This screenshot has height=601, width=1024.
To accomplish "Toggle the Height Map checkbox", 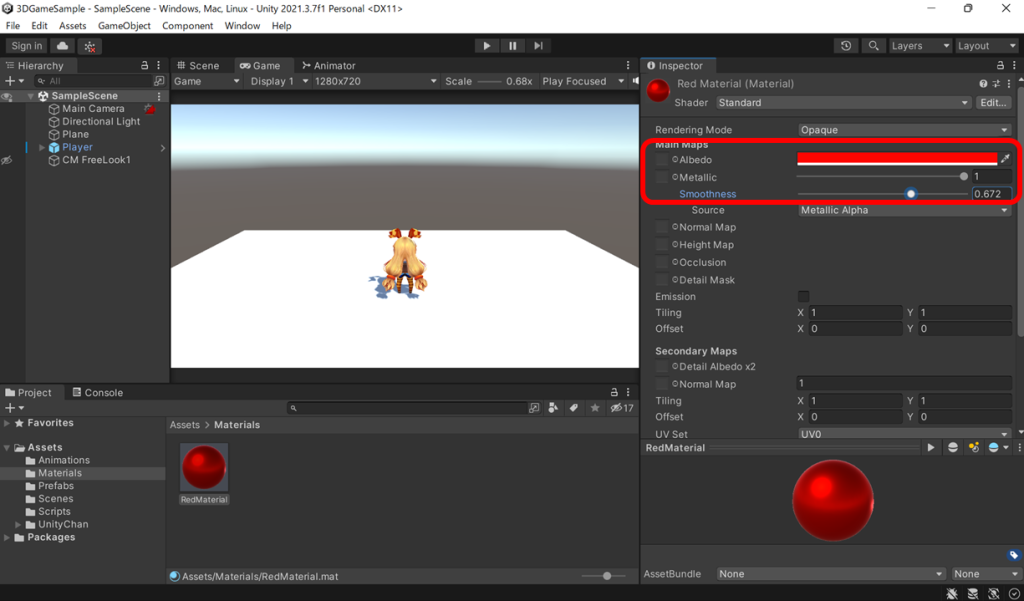I will click(660, 244).
